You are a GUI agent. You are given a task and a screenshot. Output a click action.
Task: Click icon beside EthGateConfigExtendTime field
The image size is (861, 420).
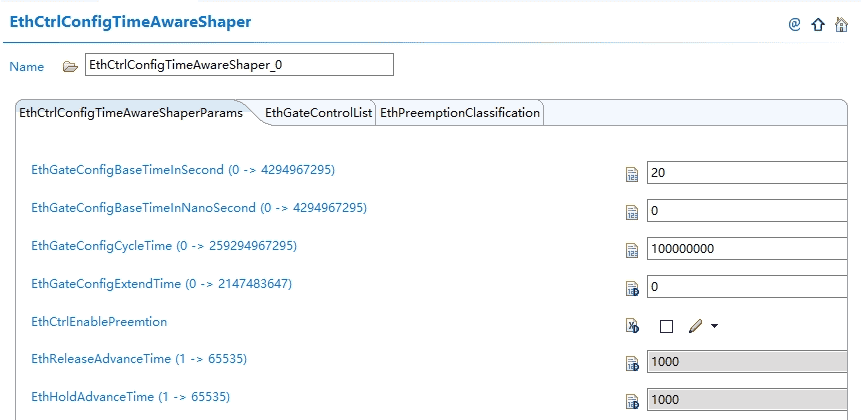click(633, 288)
